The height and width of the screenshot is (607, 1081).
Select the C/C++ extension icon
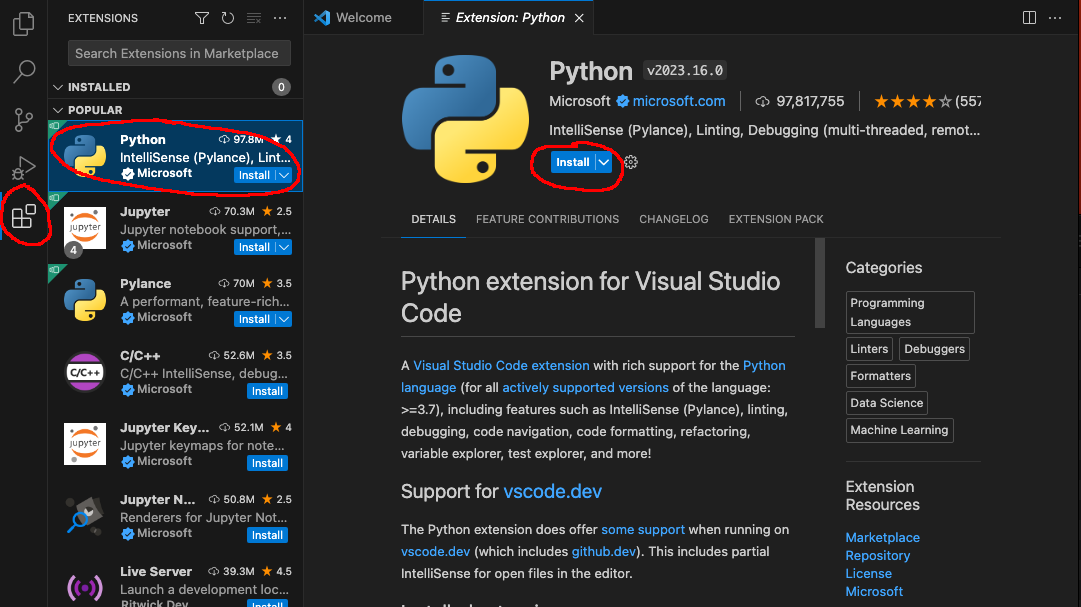(x=85, y=372)
